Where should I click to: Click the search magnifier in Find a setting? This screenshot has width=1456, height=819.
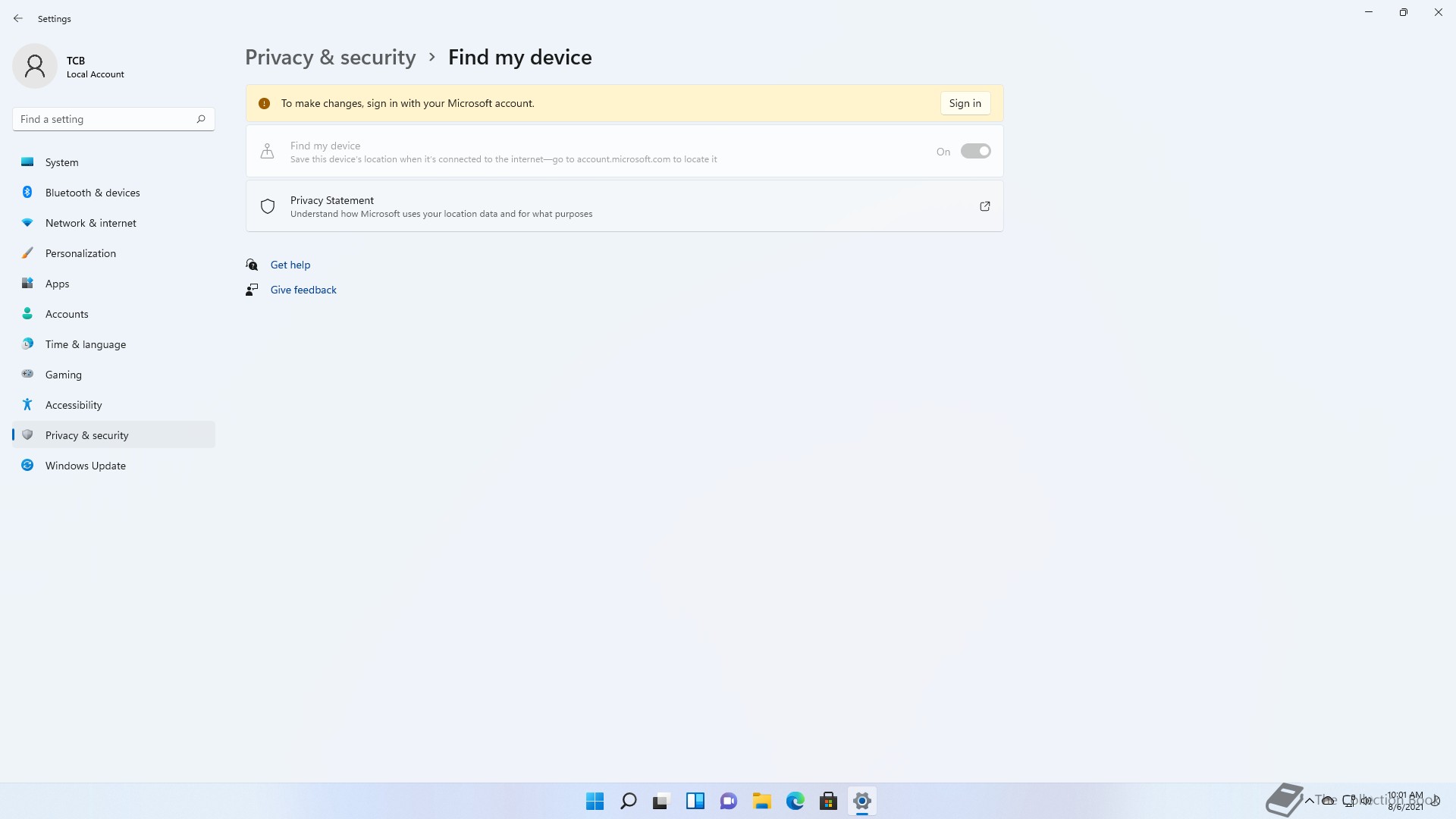[x=201, y=119]
